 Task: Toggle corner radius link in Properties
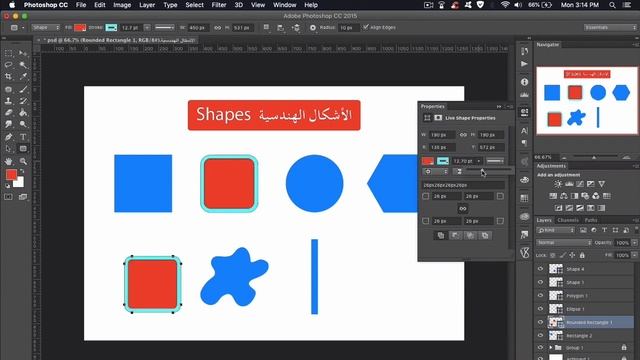463,209
